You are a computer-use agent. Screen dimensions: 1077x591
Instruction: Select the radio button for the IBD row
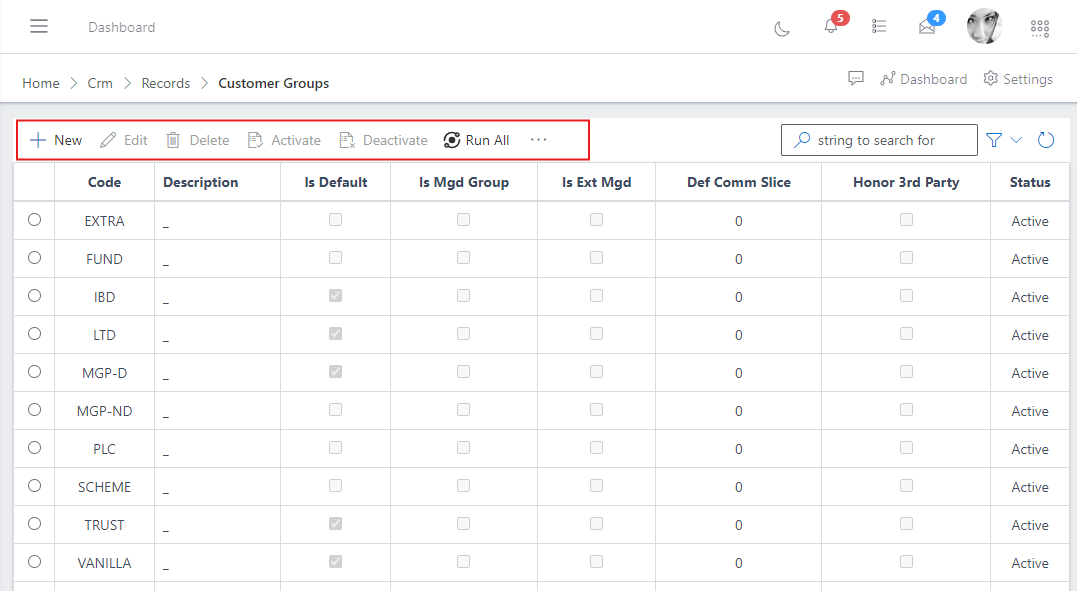click(x=34, y=295)
